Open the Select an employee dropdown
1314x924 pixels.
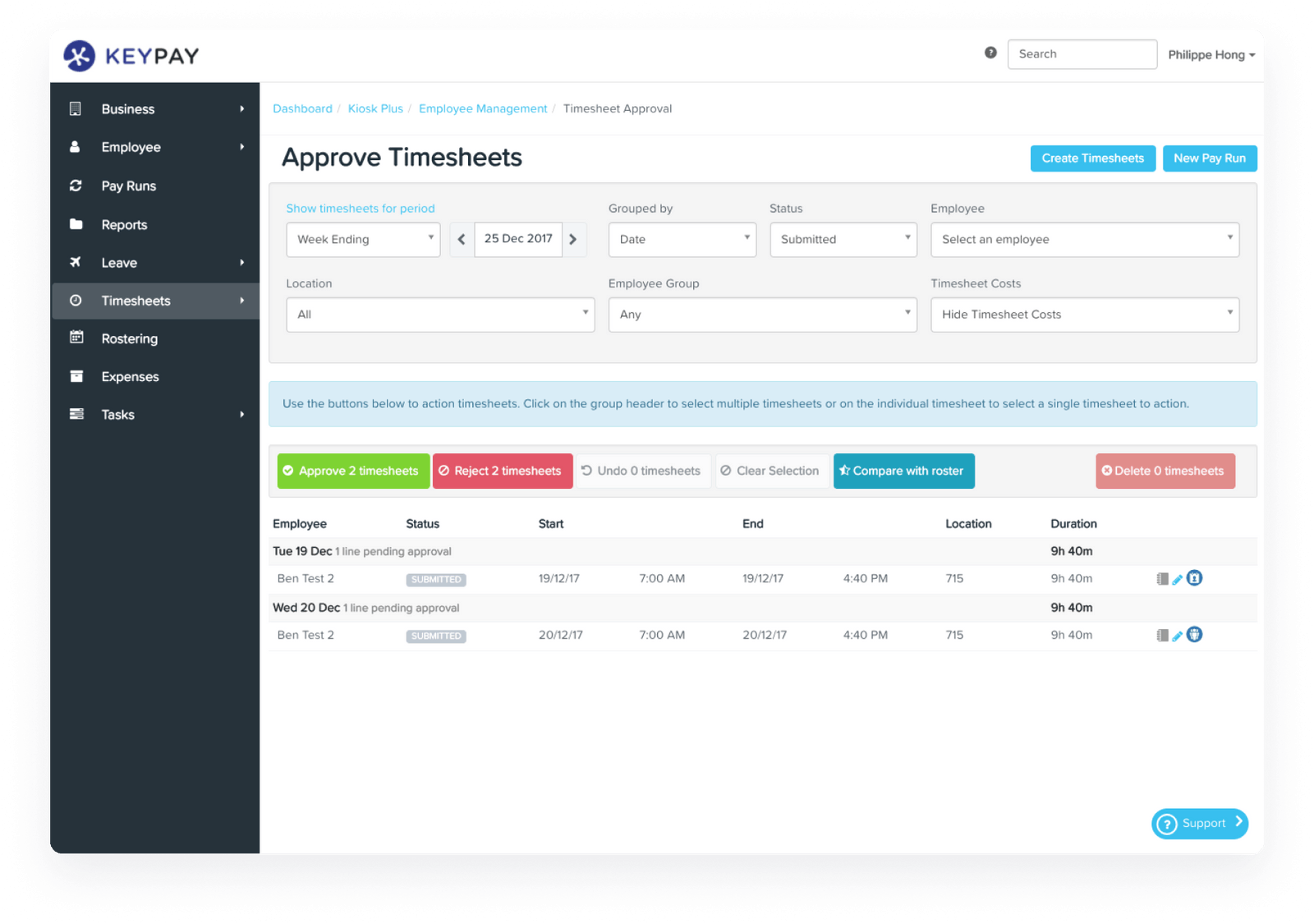(1085, 240)
